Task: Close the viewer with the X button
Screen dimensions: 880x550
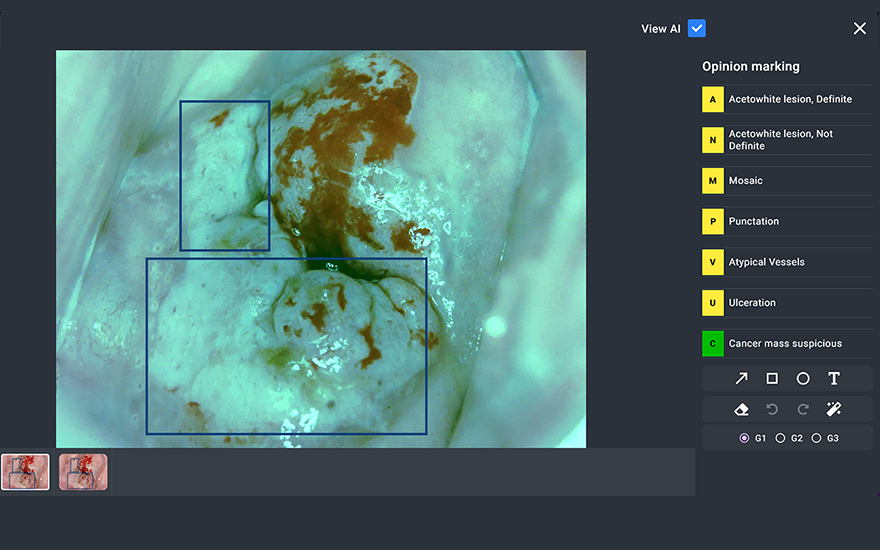Action: tap(860, 29)
